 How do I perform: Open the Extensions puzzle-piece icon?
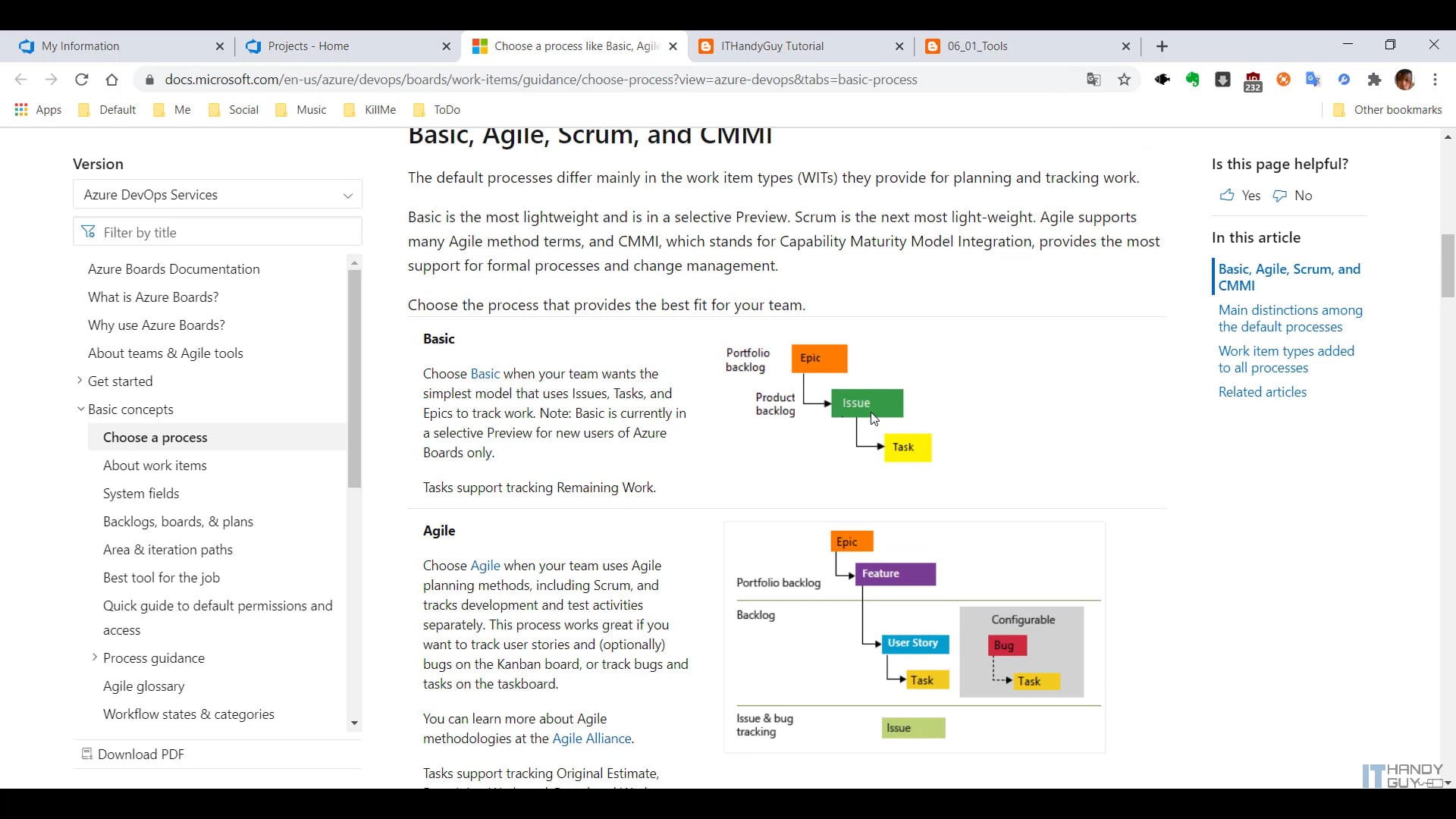(x=1374, y=80)
